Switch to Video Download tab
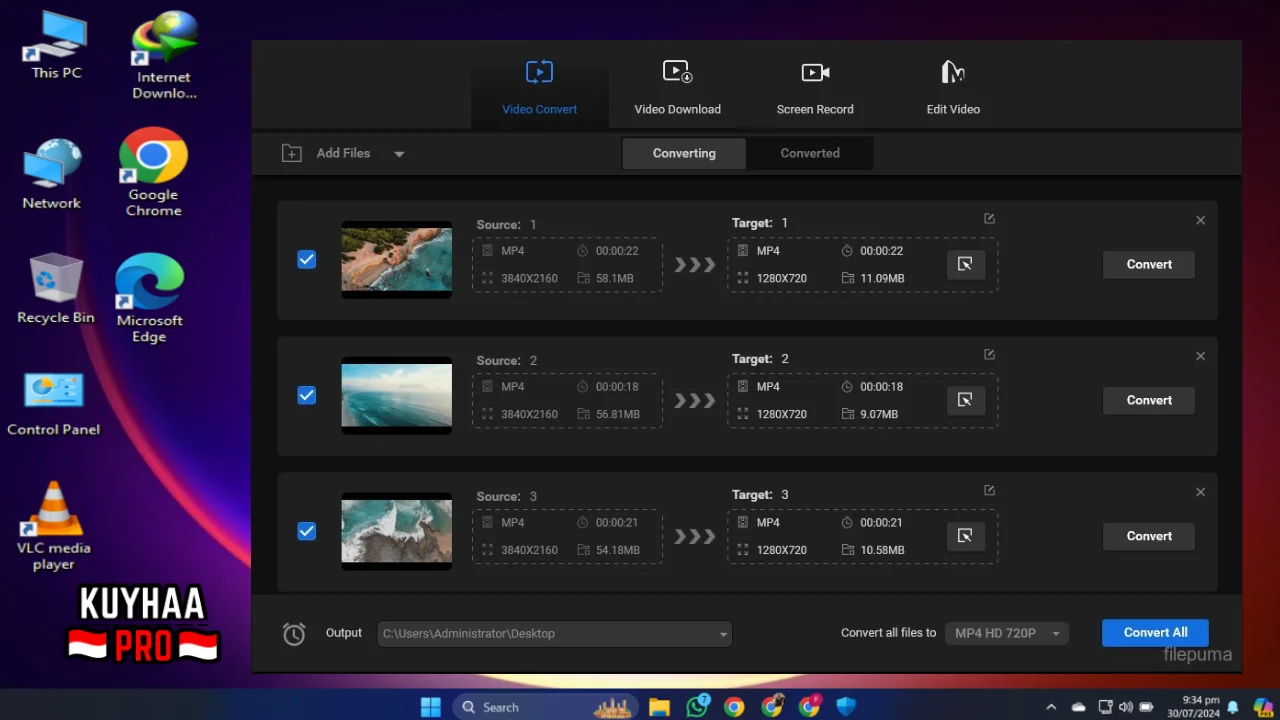Viewport: 1280px width, 720px height. 677,87
